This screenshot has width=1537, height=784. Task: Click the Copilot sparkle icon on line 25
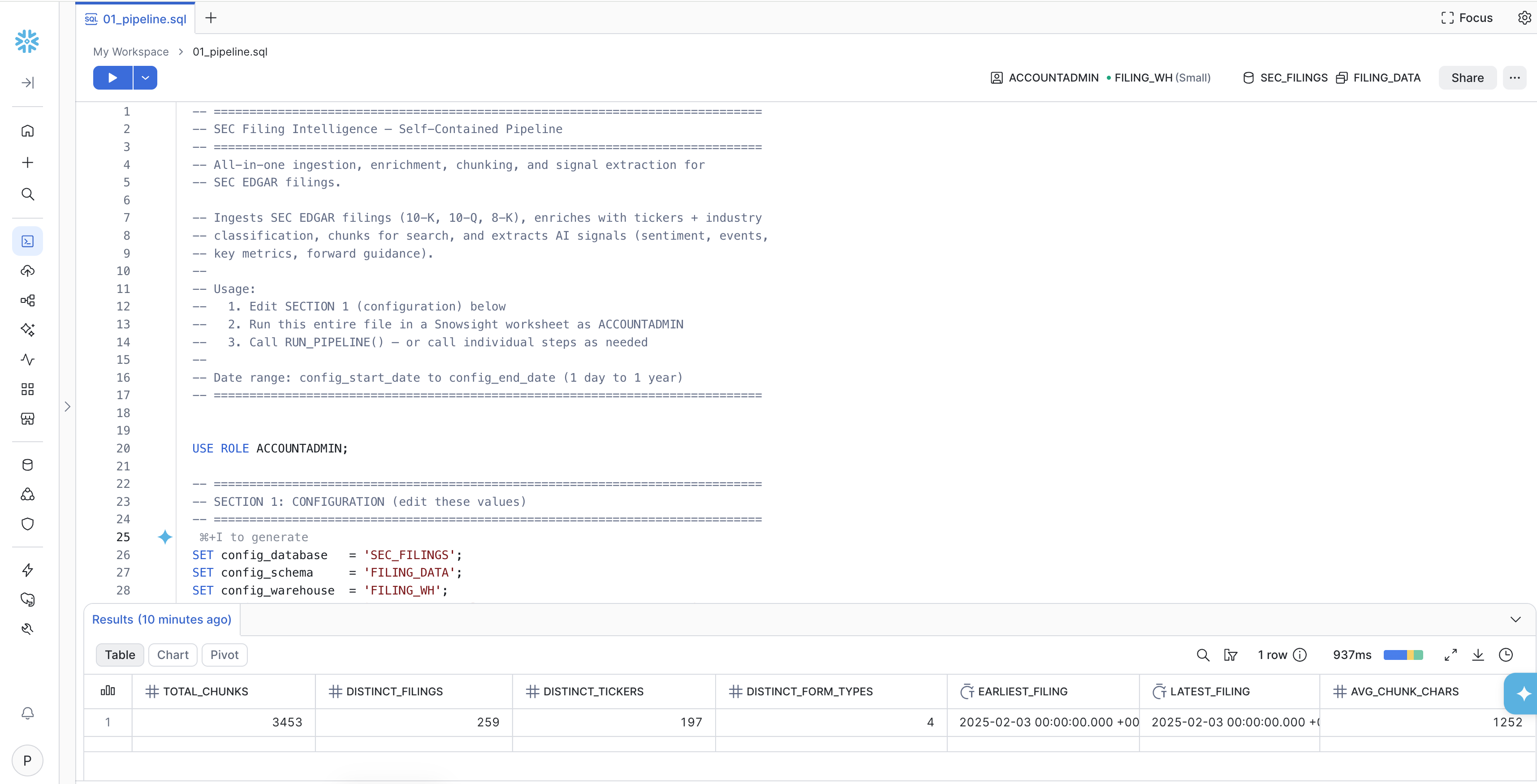[165, 537]
